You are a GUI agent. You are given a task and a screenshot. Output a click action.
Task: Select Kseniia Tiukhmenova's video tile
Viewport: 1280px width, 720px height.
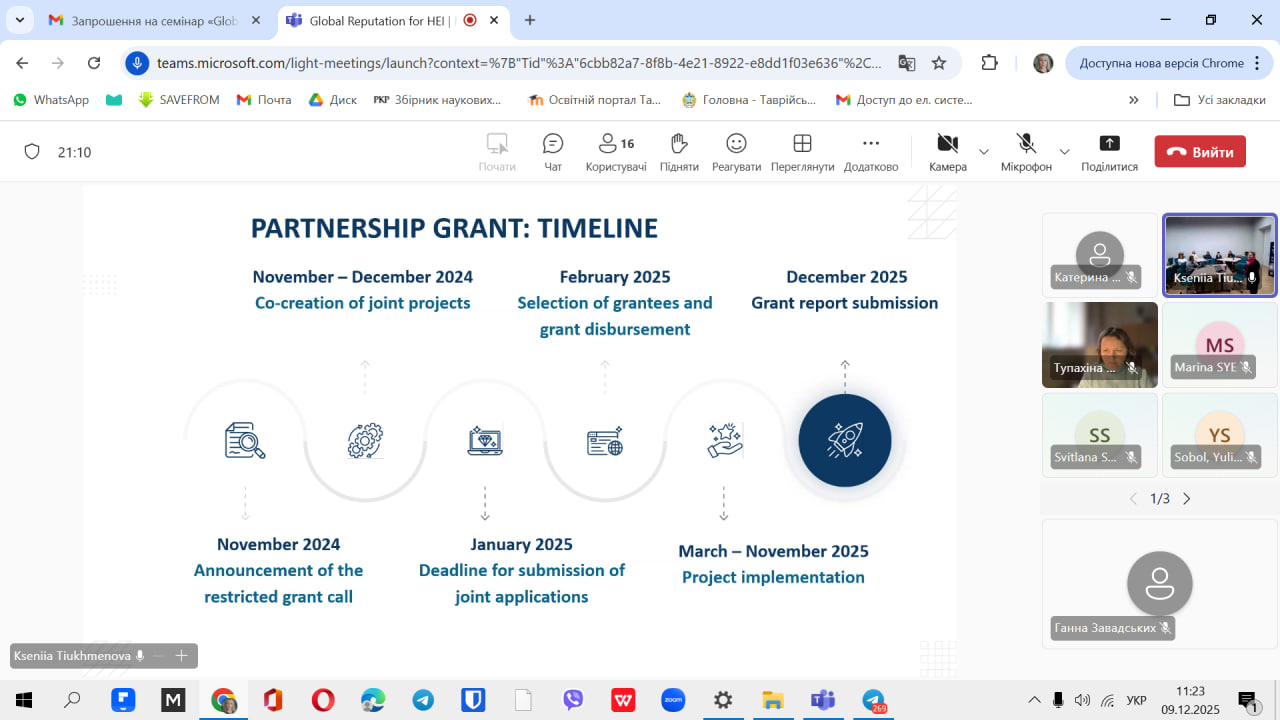click(1220, 255)
